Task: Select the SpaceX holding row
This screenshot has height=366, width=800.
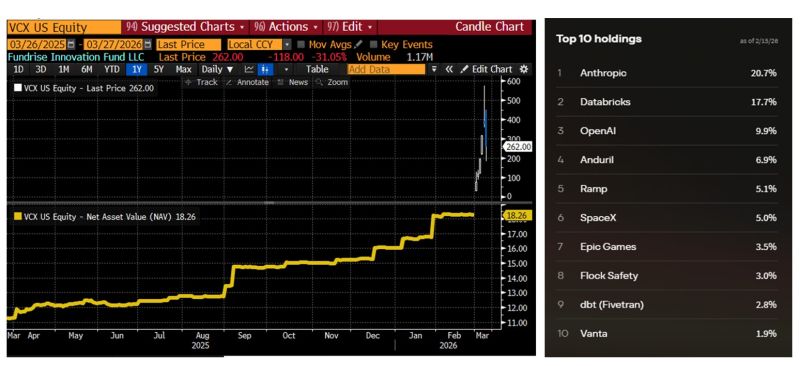Action: coord(667,218)
